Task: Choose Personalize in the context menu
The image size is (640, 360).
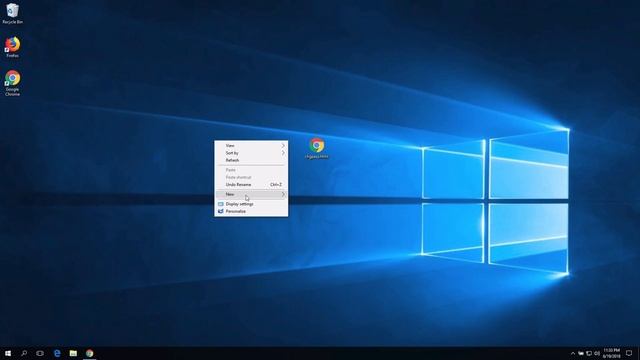Action: coord(251,211)
